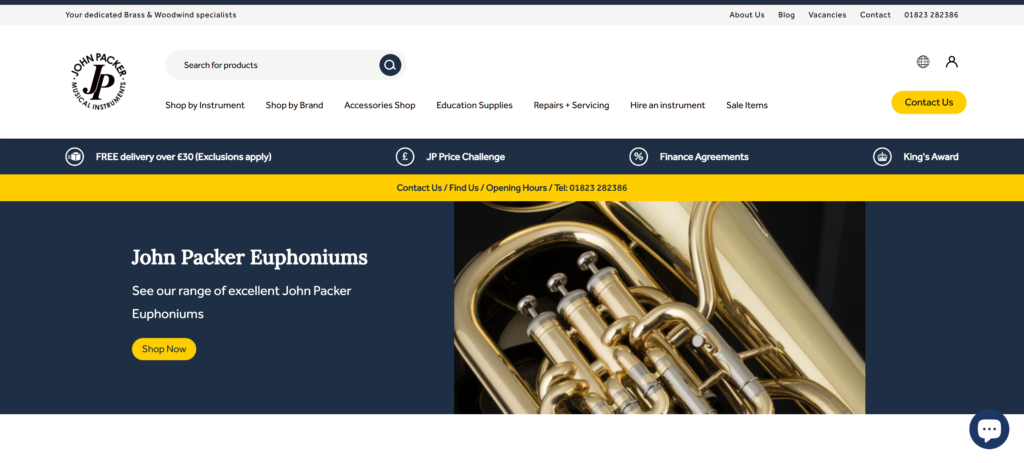Click the euphonium banner image
This screenshot has width=1024, height=463.
(659, 308)
